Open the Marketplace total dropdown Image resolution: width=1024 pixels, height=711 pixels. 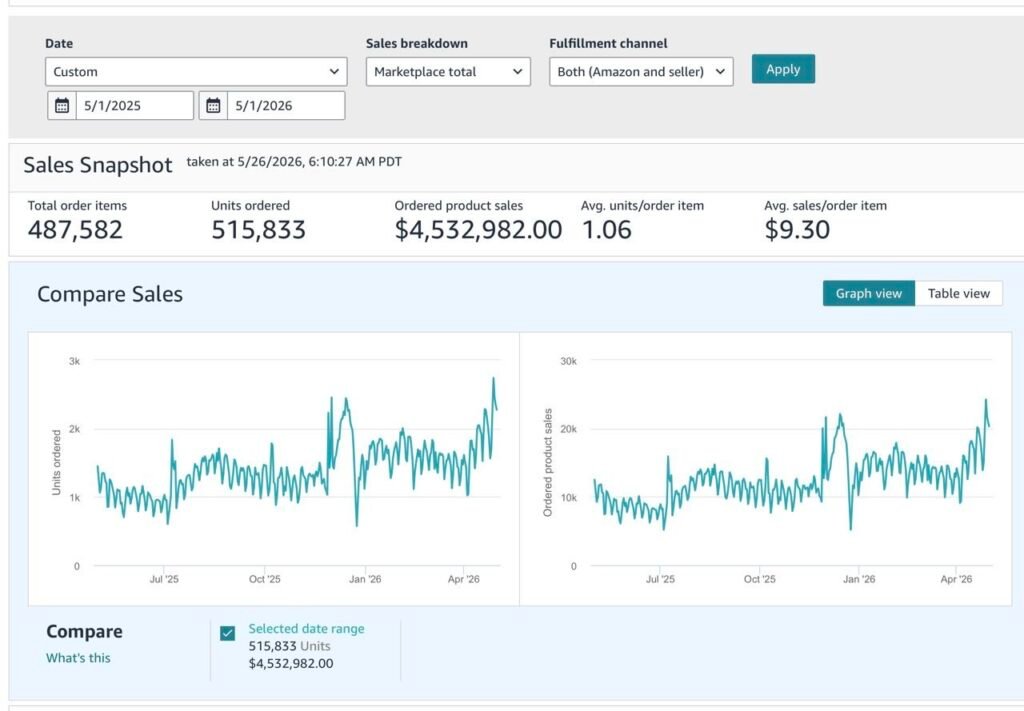tap(448, 72)
